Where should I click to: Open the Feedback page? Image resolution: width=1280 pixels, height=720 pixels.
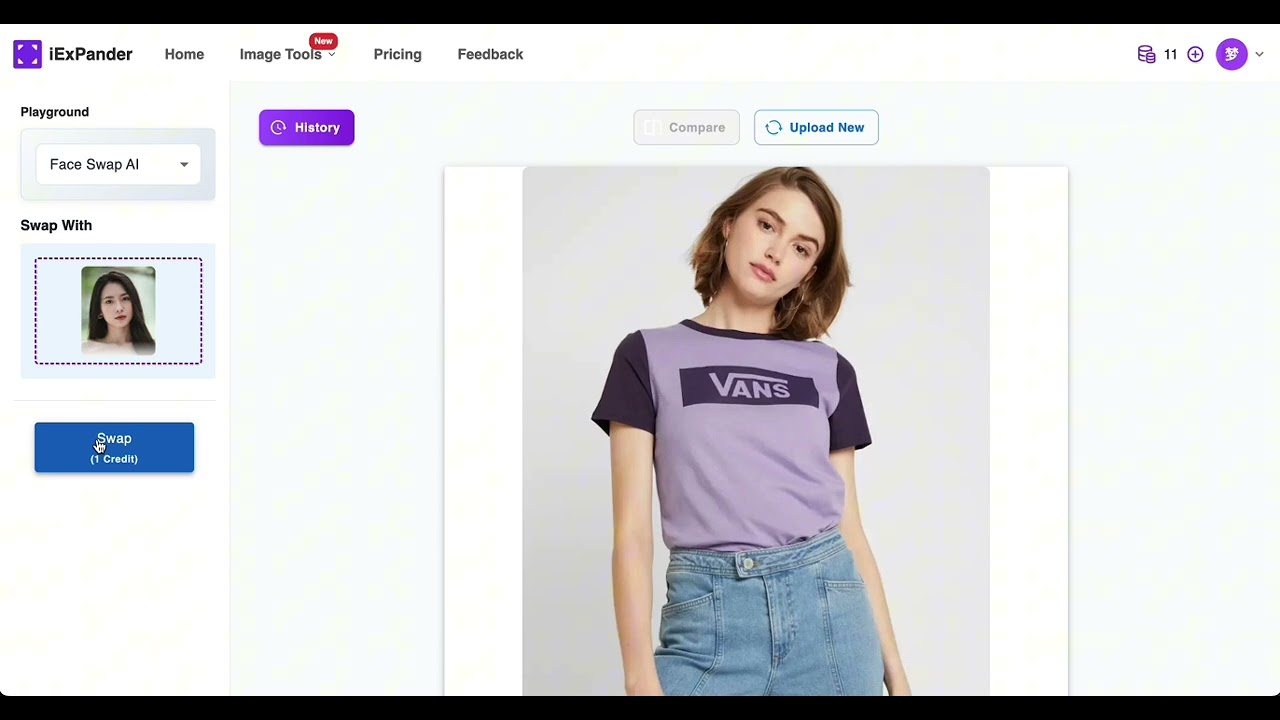490,54
